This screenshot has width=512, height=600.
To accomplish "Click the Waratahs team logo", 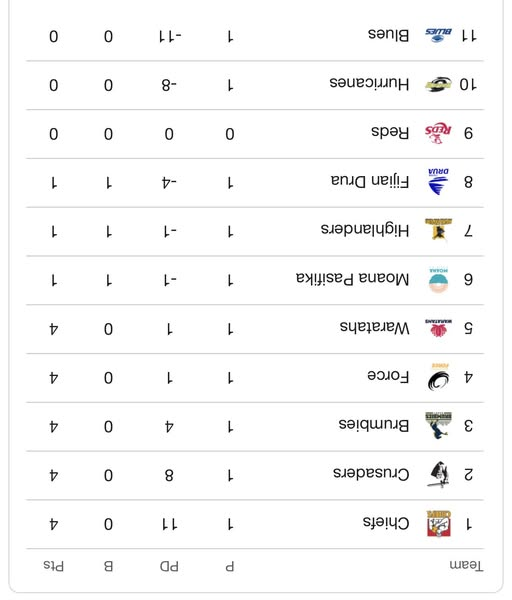I will click(x=439, y=328).
